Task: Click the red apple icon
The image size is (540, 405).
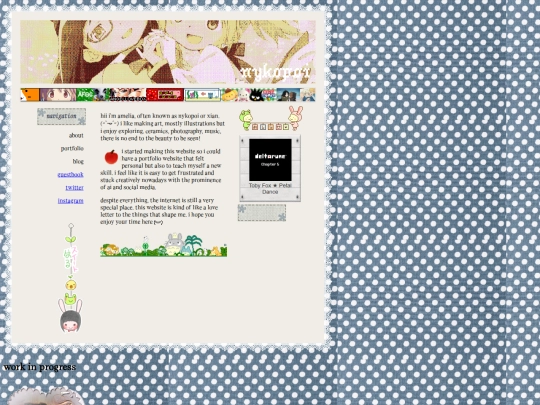Action: click(111, 157)
